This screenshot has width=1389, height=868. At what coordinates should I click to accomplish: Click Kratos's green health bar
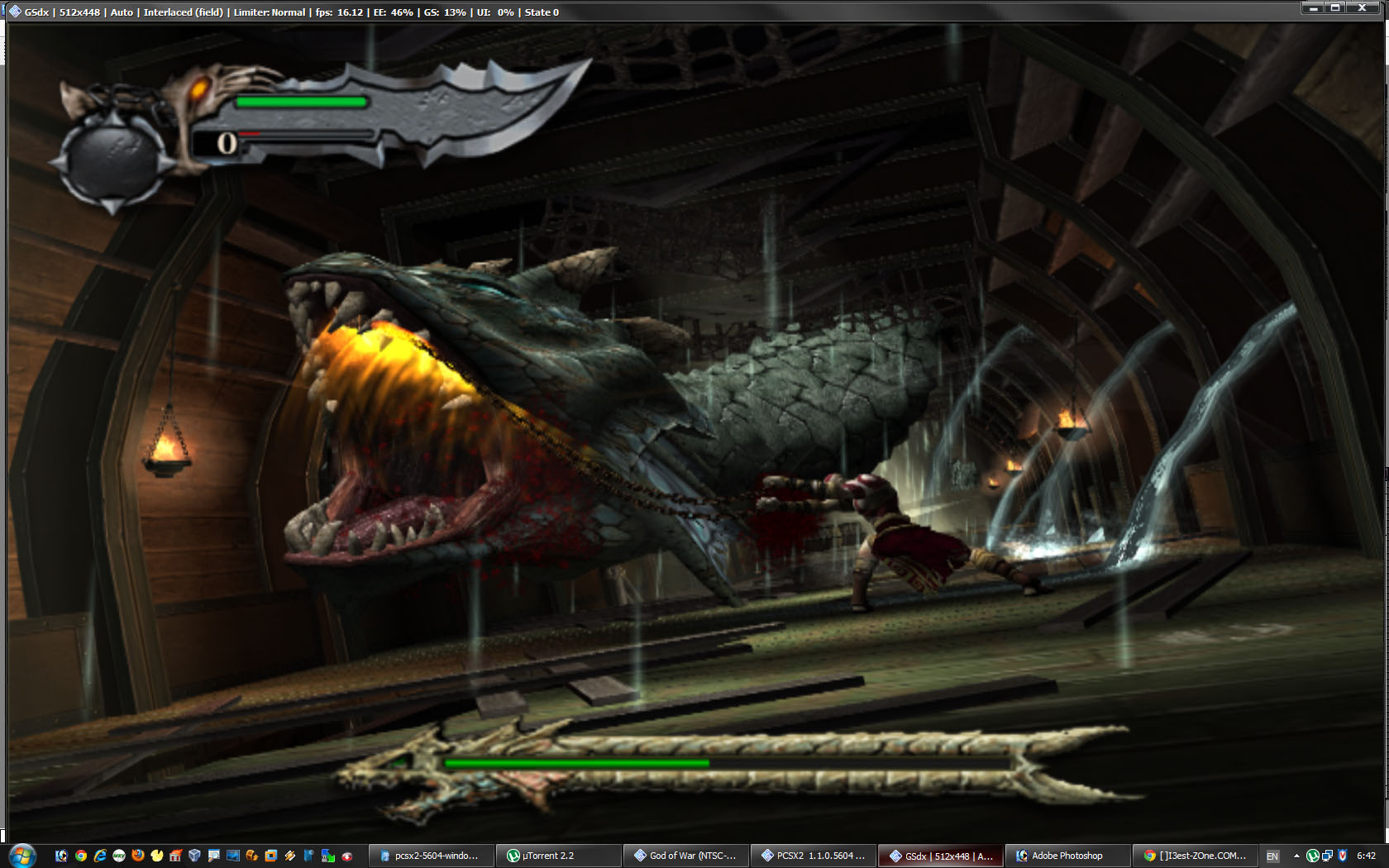tap(301, 102)
